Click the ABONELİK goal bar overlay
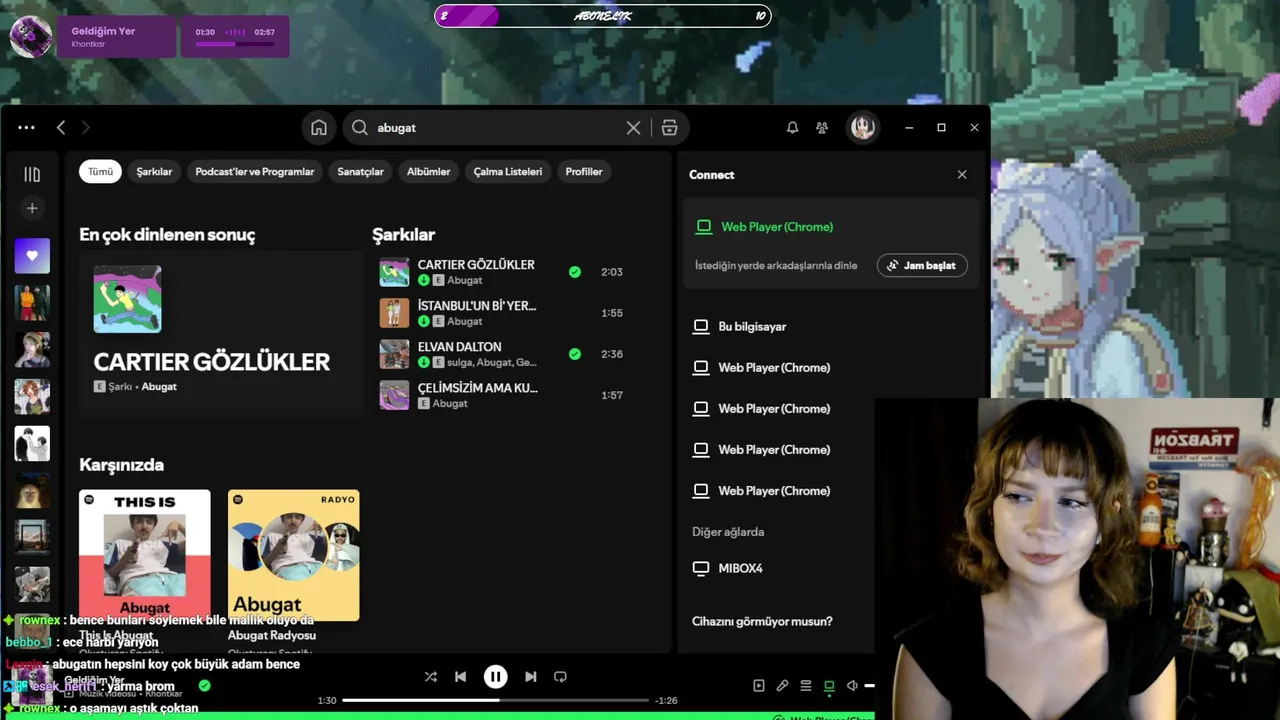The width and height of the screenshot is (1280, 720). point(603,15)
